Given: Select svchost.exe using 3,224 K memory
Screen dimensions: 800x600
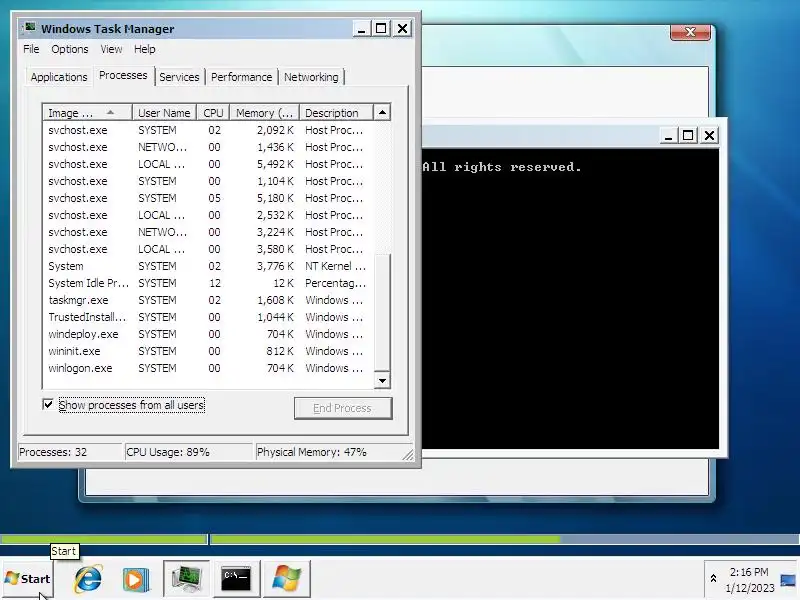Looking at the screenshot, I should click(208, 232).
